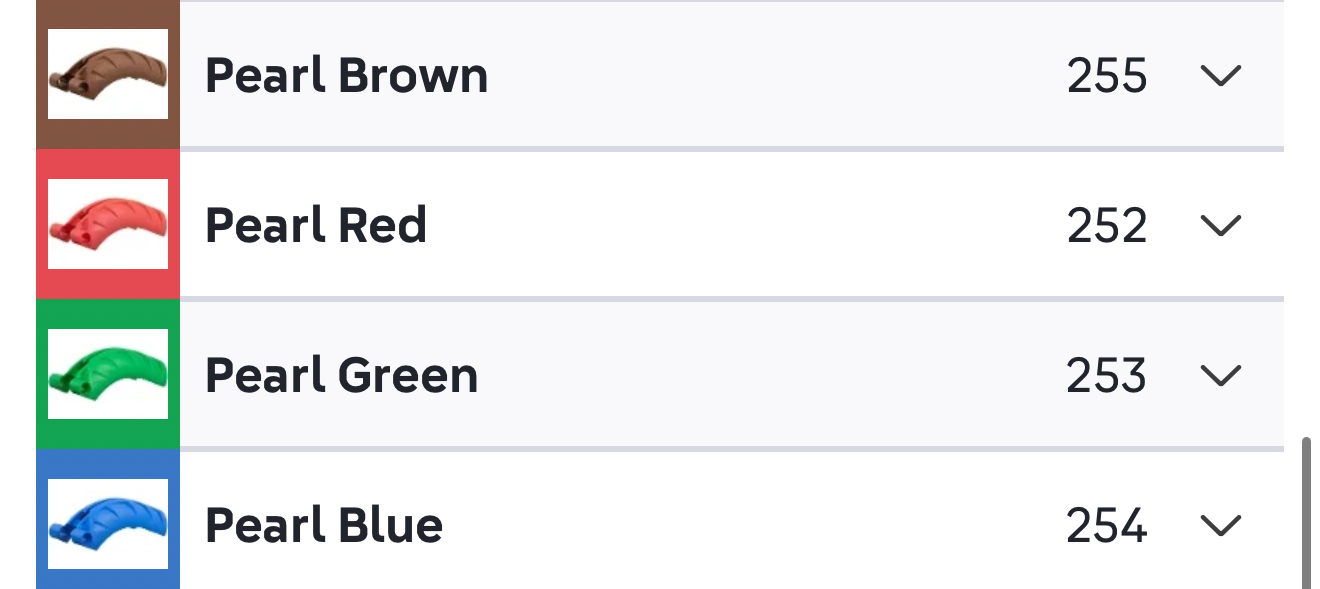1320x589 pixels.
Task: Click the Pearl Blue count 254
Action: [x=1106, y=526]
